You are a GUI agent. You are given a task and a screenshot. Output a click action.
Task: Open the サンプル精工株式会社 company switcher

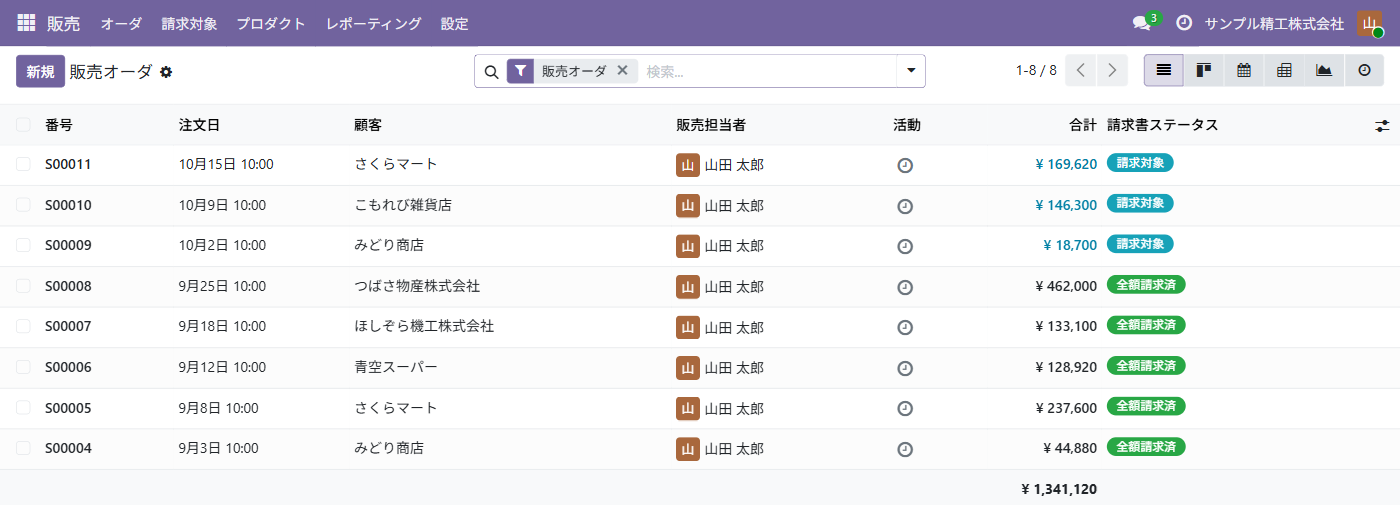click(1274, 23)
